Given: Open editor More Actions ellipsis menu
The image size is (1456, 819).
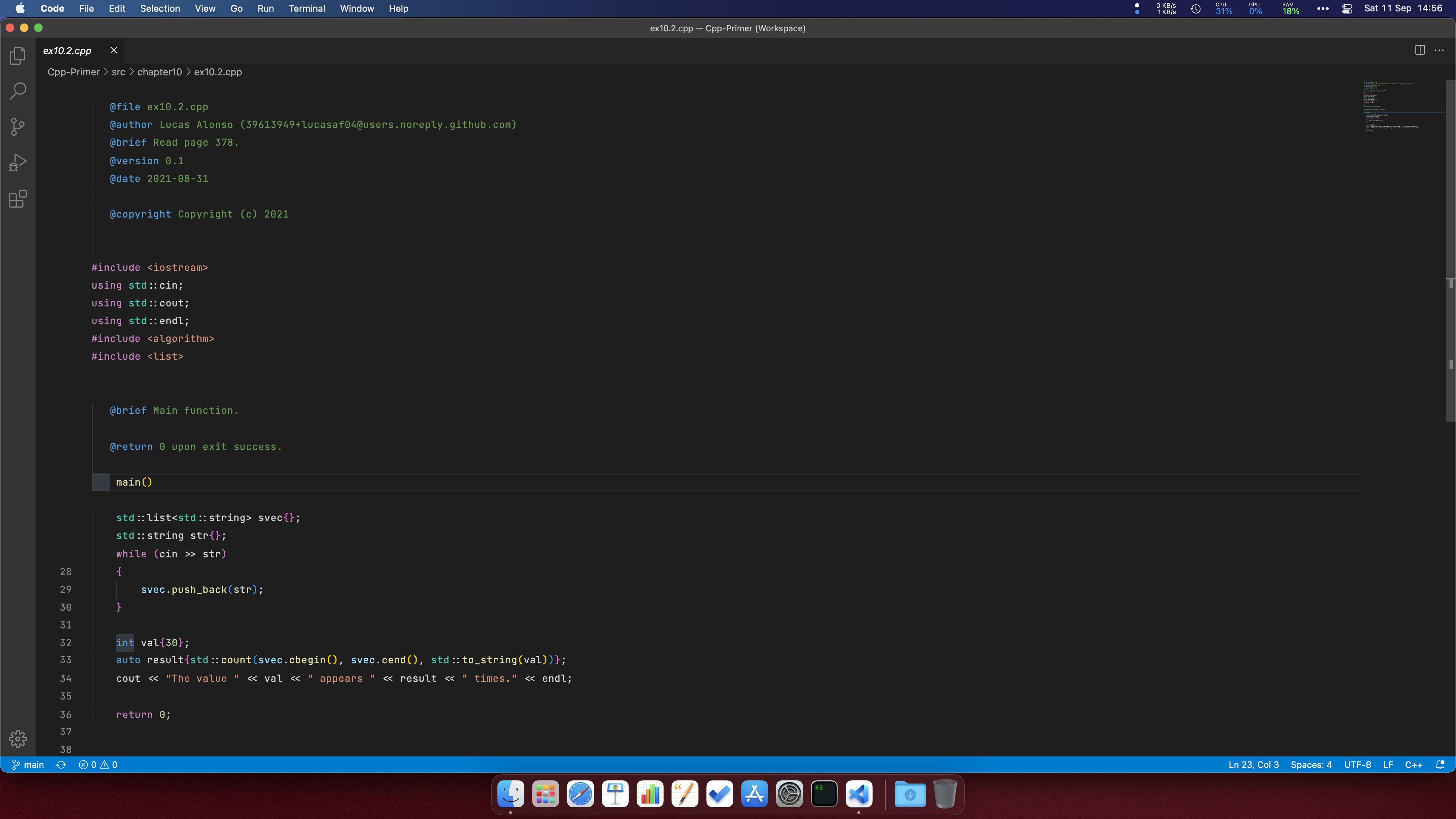Looking at the screenshot, I should point(1439,50).
